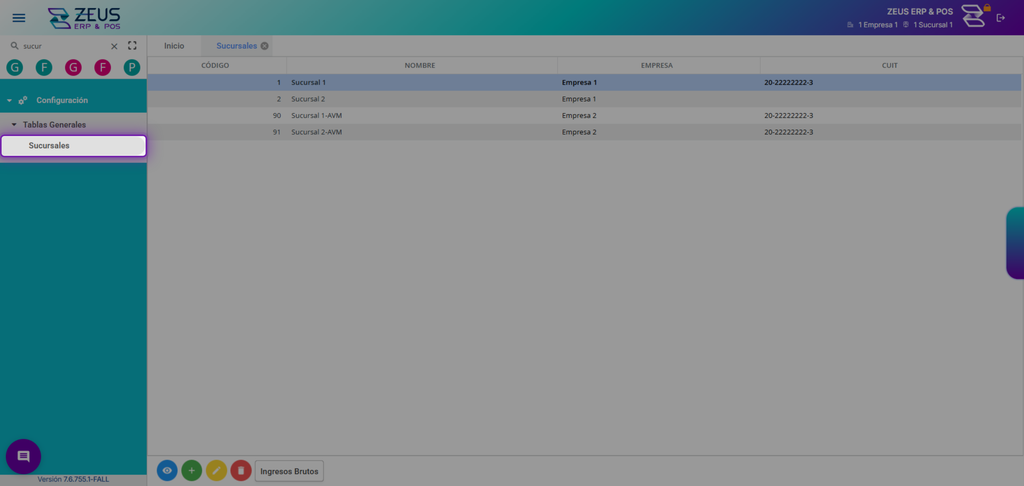Click the Ingresos Brutos button
This screenshot has width=1024, height=486.
[289, 471]
